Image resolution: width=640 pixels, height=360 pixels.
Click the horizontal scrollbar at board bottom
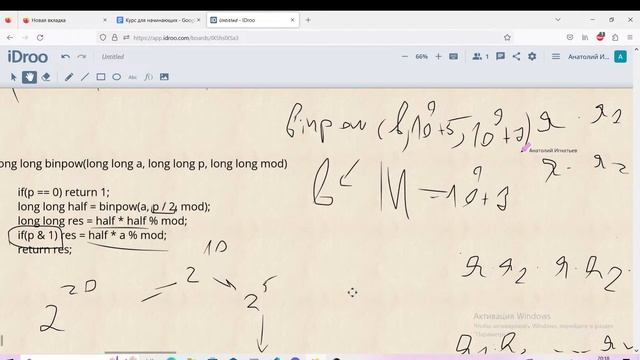click(140, 352)
